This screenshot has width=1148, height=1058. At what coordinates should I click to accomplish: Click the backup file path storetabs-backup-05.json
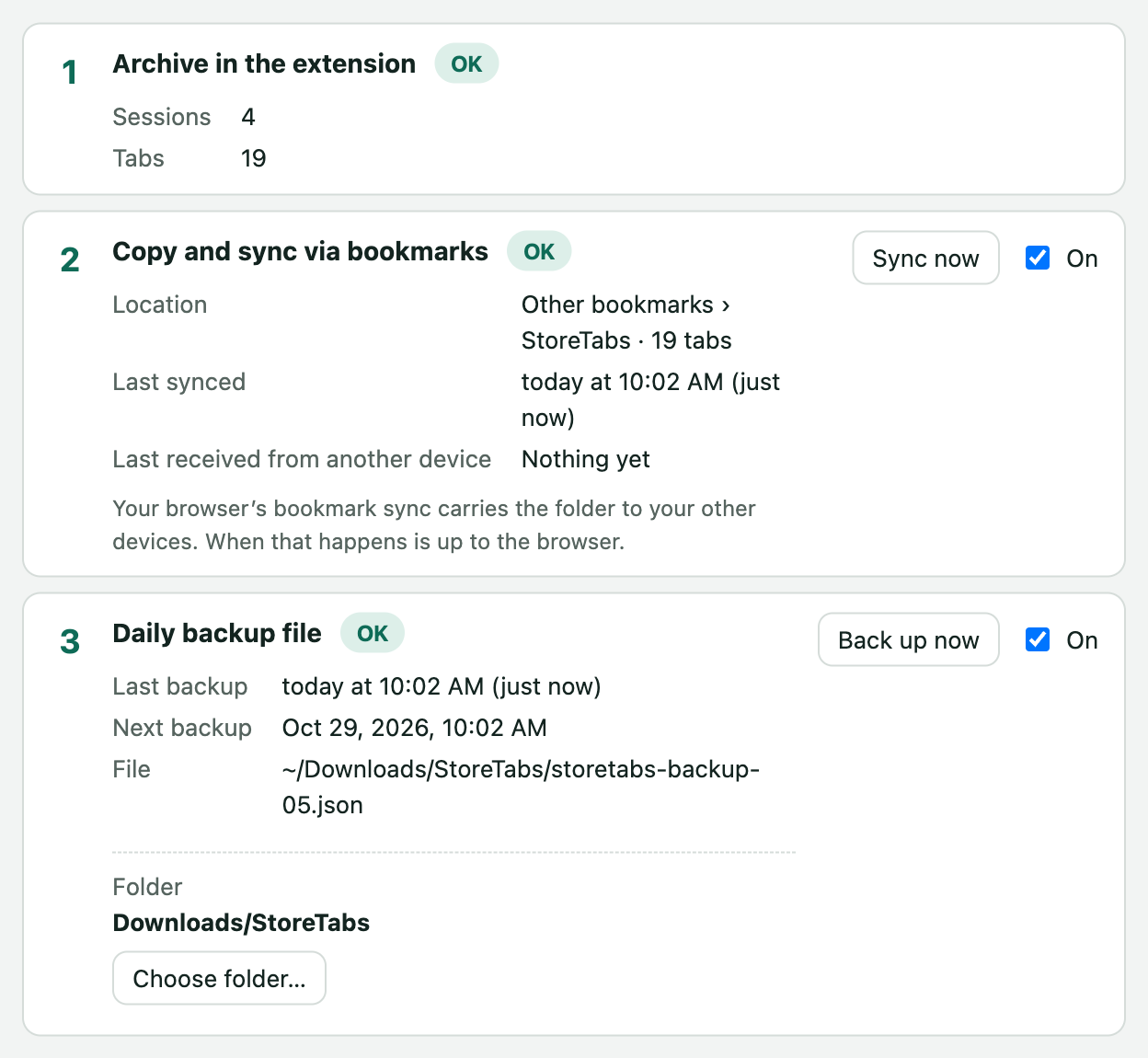click(x=521, y=787)
